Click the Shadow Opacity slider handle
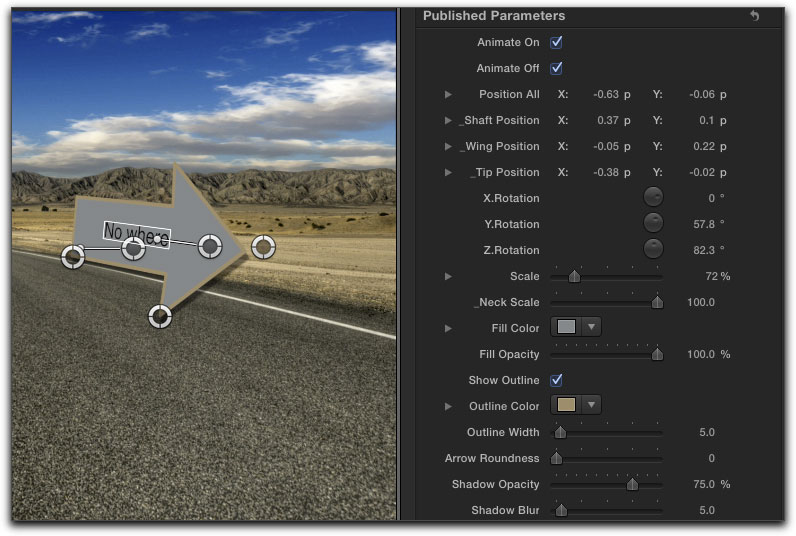Image resolution: width=796 pixels, height=536 pixels. (633, 484)
